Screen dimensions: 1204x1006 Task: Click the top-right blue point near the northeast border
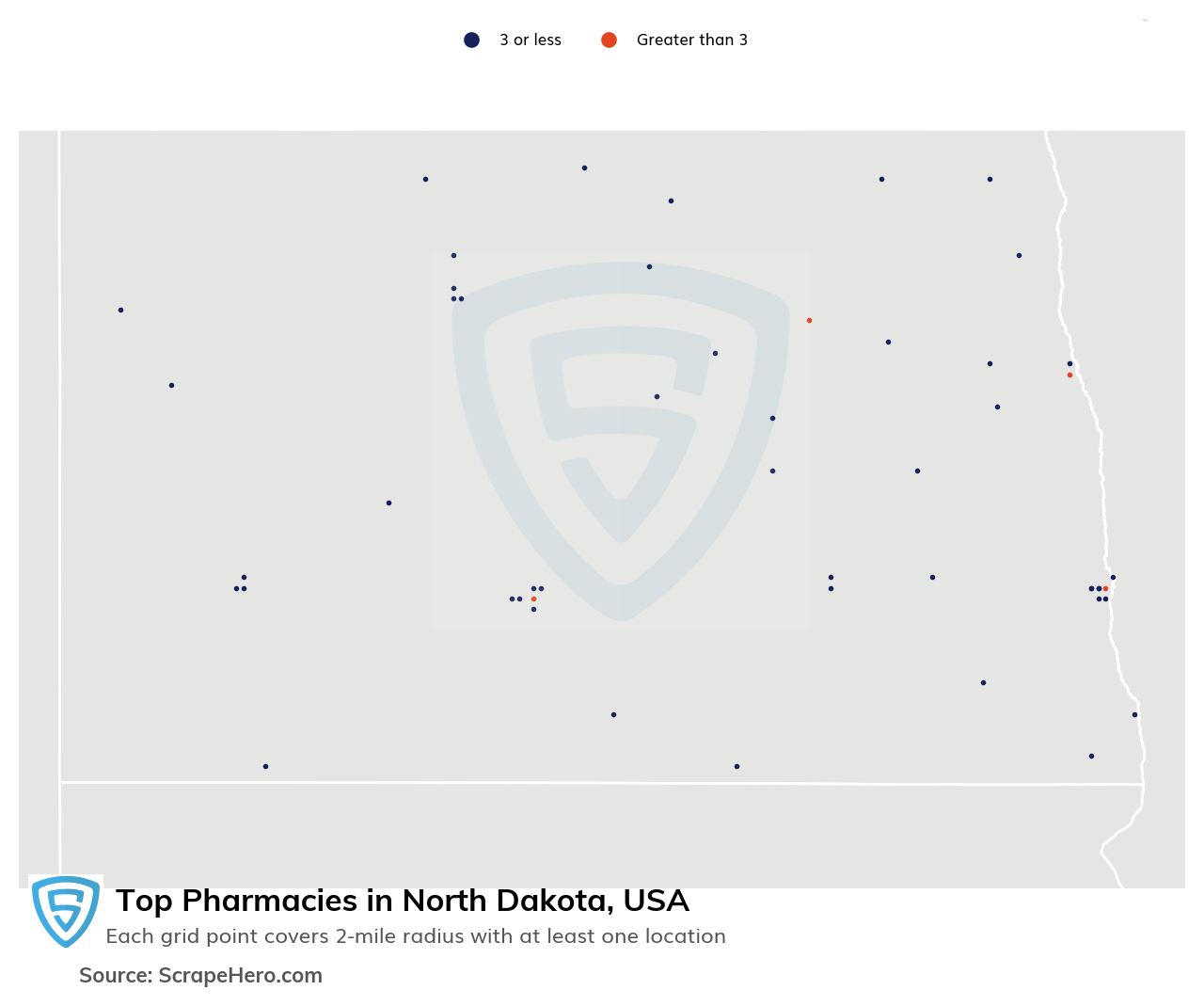(x=990, y=179)
